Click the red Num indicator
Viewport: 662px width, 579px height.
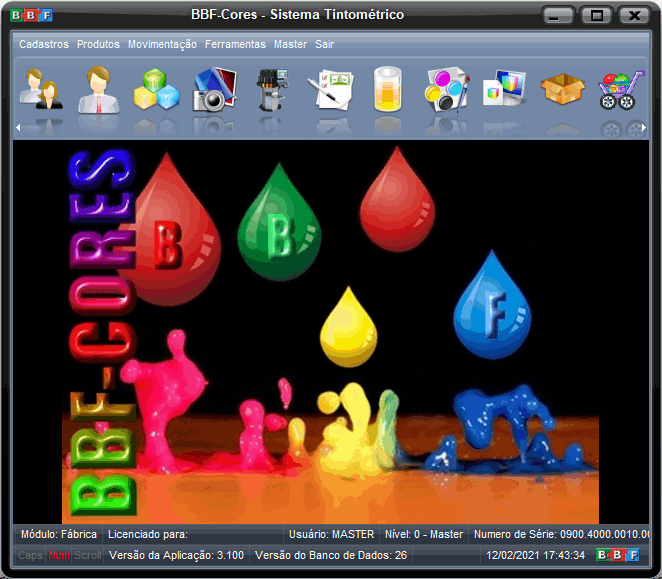[59, 555]
